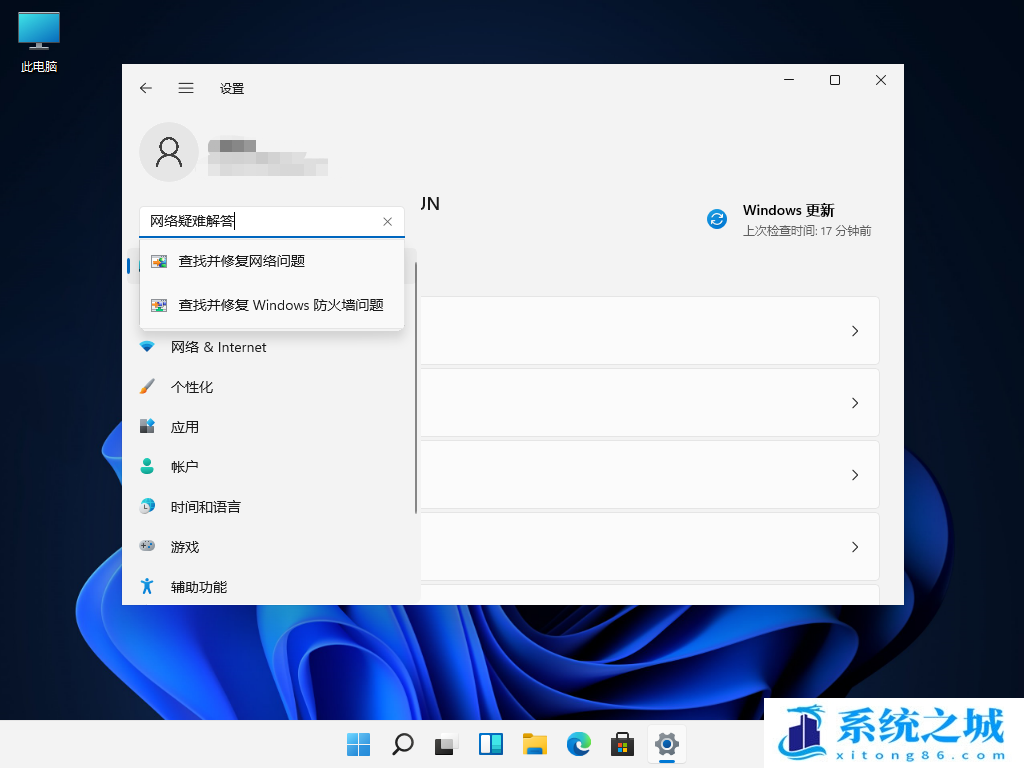Expand the fourth settings card chevron
The image size is (1024, 768).
[855, 547]
